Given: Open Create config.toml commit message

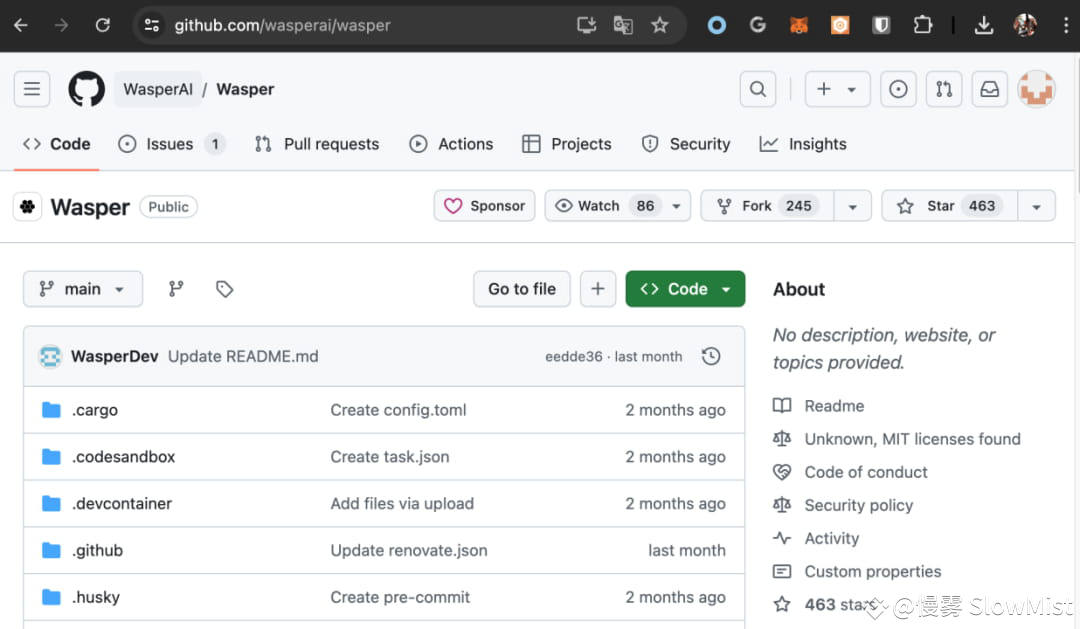Looking at the screenshot, I should (x=398, y=410).
